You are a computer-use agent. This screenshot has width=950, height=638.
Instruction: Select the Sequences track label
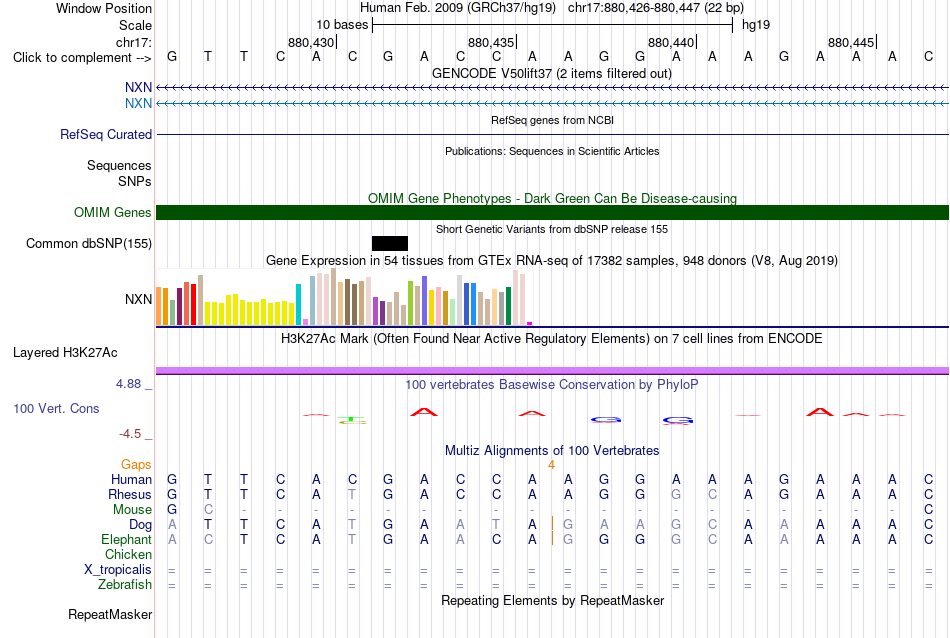tap(119, 165)
